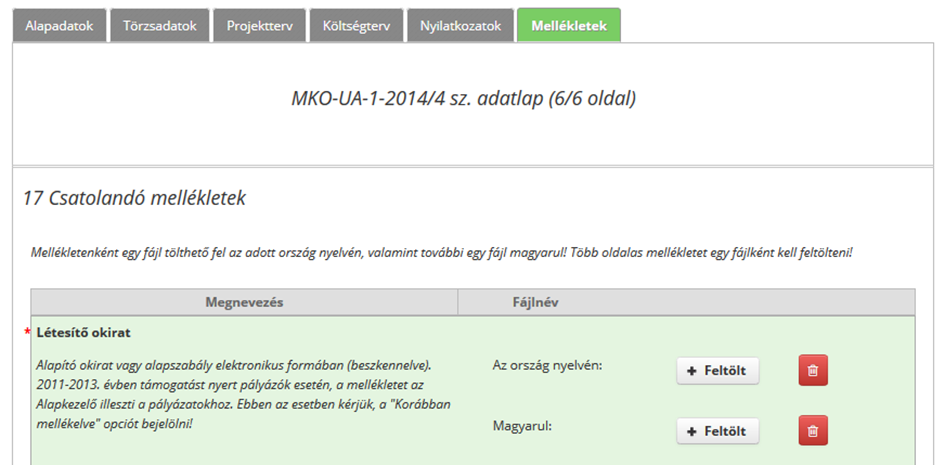Select the 'Létesítő okirat' row title
945x465 pixels.
[83, 332]
